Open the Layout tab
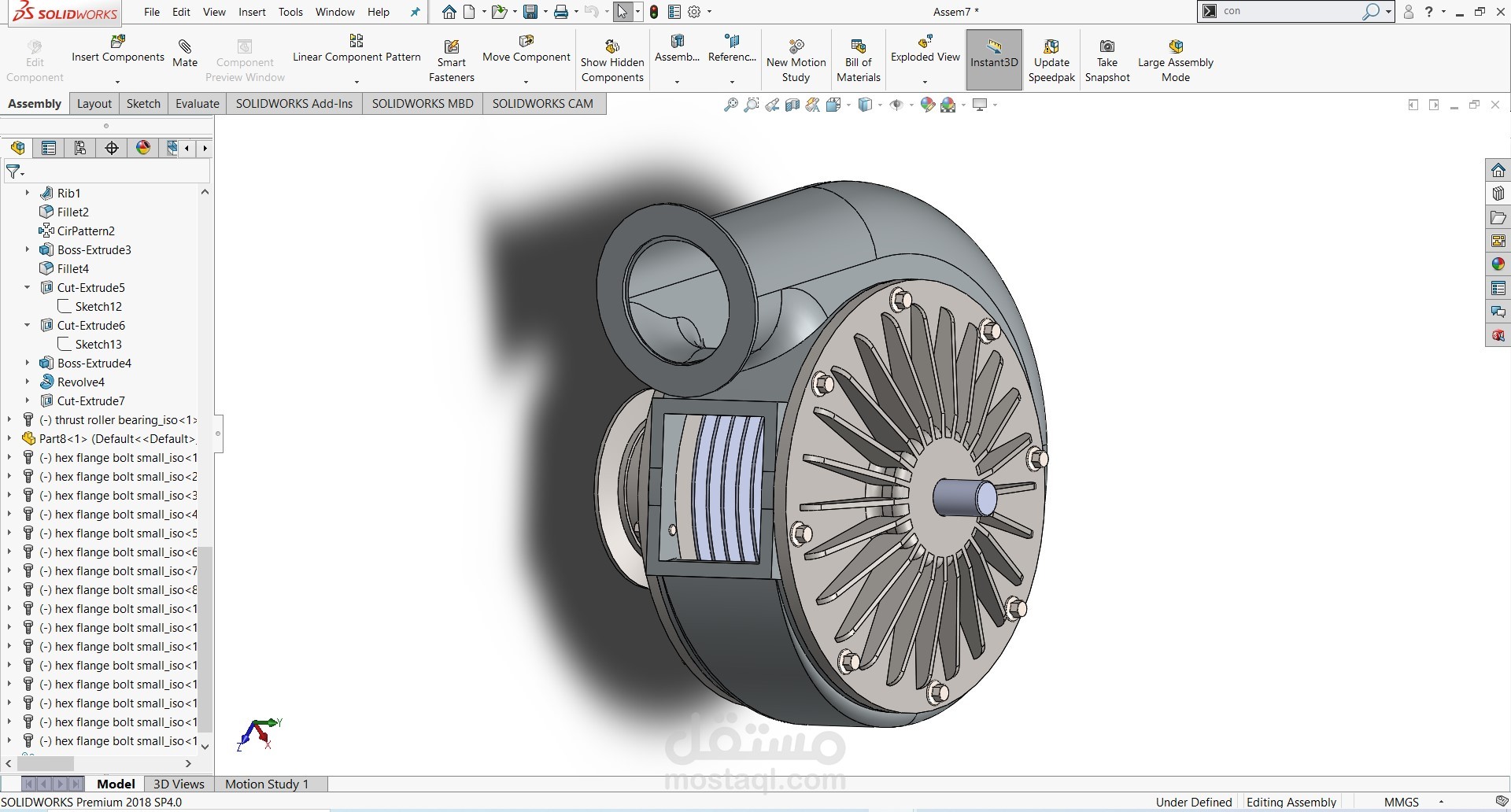The image size is (1511, 812). click(x=94, y=104)
